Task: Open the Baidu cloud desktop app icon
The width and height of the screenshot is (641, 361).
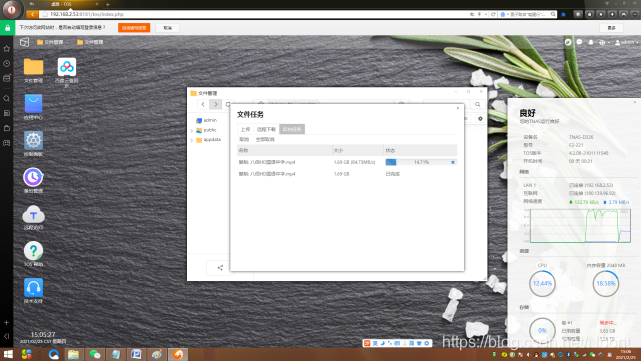Action: coord(67,67)
